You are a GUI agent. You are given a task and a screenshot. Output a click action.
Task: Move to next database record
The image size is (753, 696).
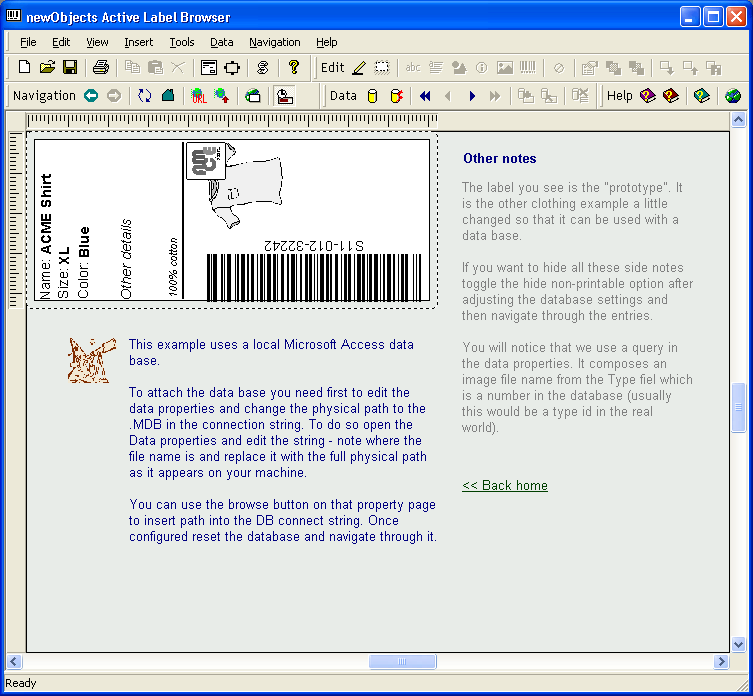(x=472, y=96)
